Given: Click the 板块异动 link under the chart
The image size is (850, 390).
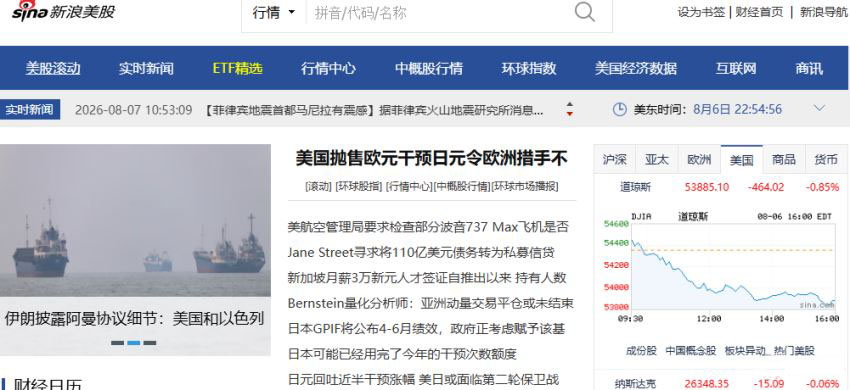Looking at the screenshot, I should click(745, 351).
